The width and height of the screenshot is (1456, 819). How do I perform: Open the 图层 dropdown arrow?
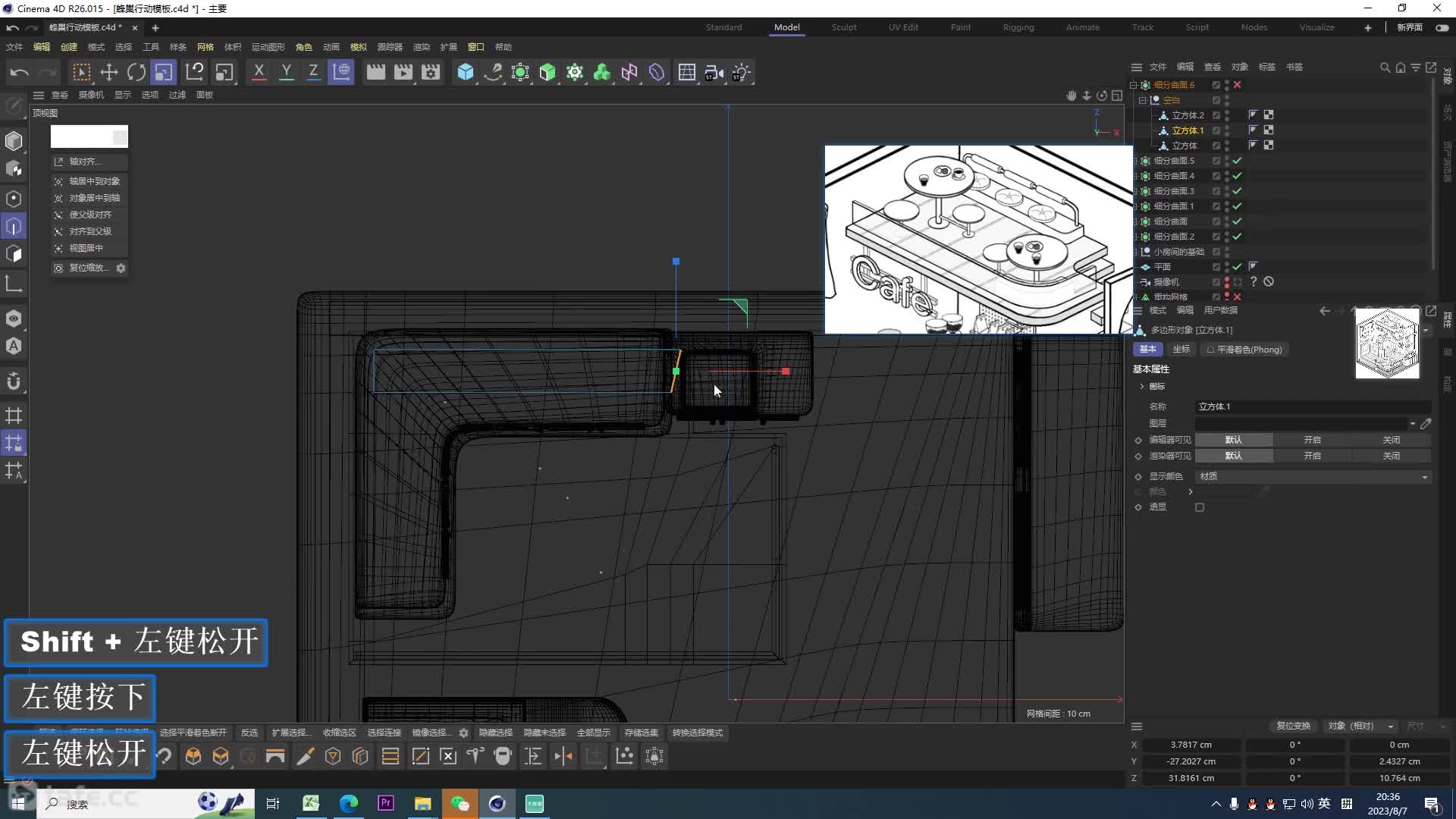[x=1413, y=424]
